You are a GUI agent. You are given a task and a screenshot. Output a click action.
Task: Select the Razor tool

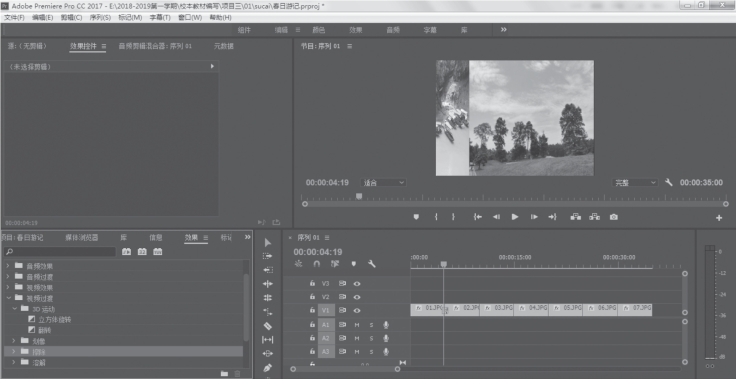pos(268,325)
